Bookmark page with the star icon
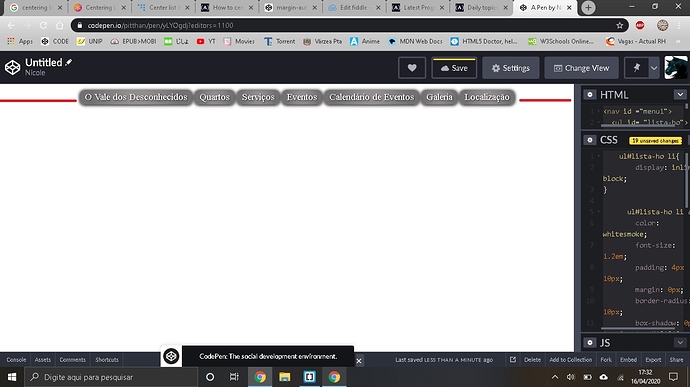Viewport: 690px width, 387px height. tap(620, 26)
